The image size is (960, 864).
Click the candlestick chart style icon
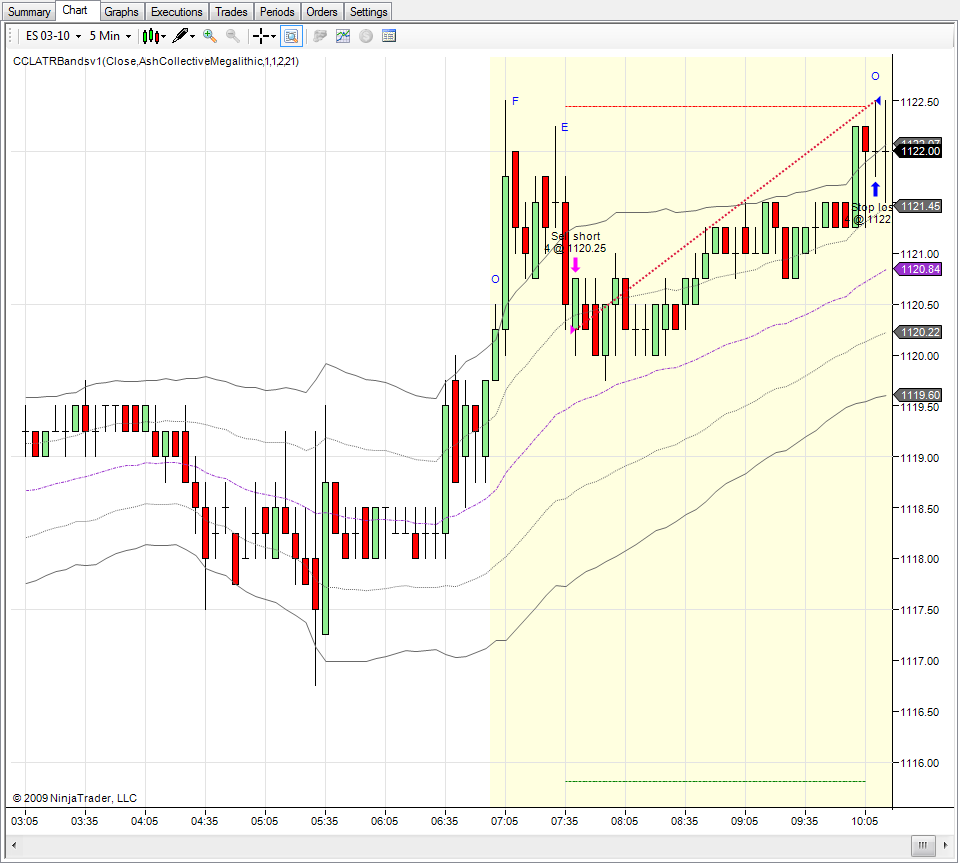click(x=150, y=37)
